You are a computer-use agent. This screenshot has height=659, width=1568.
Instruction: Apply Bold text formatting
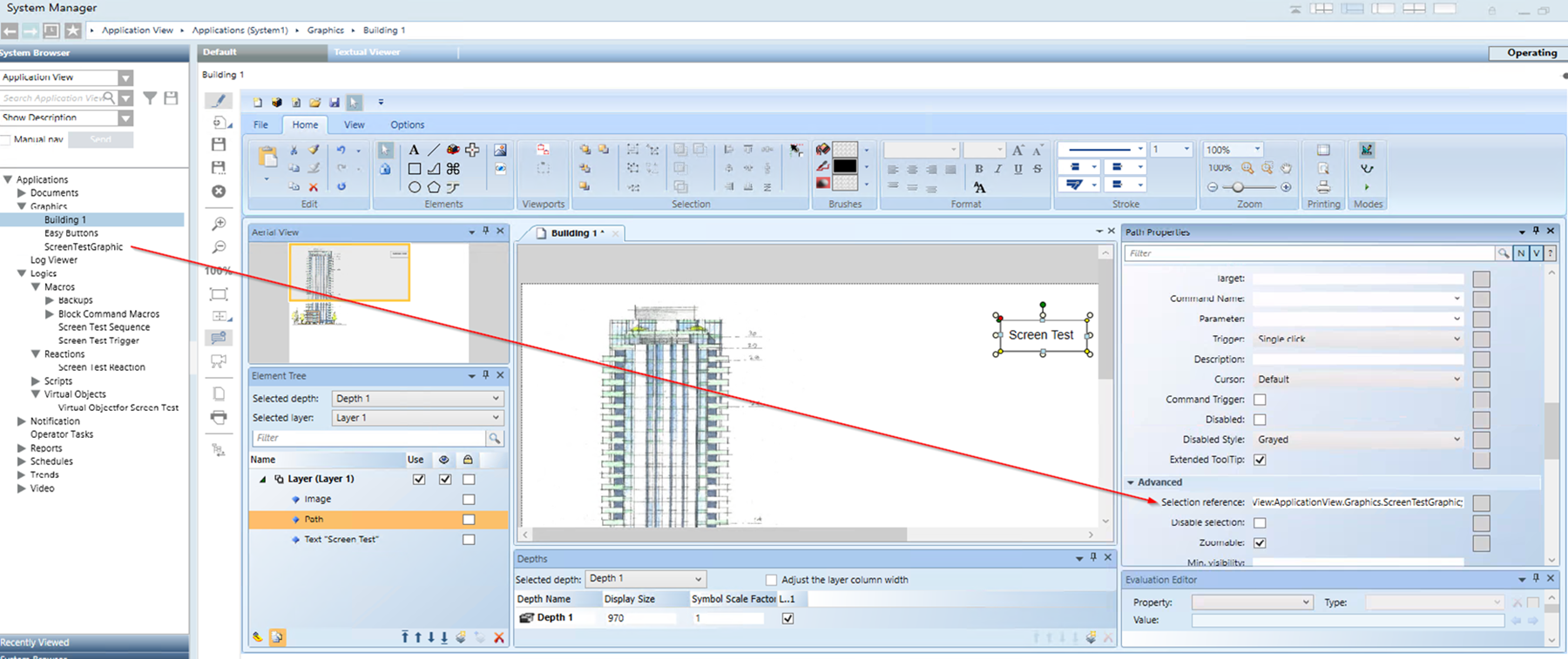pos(979,169)
